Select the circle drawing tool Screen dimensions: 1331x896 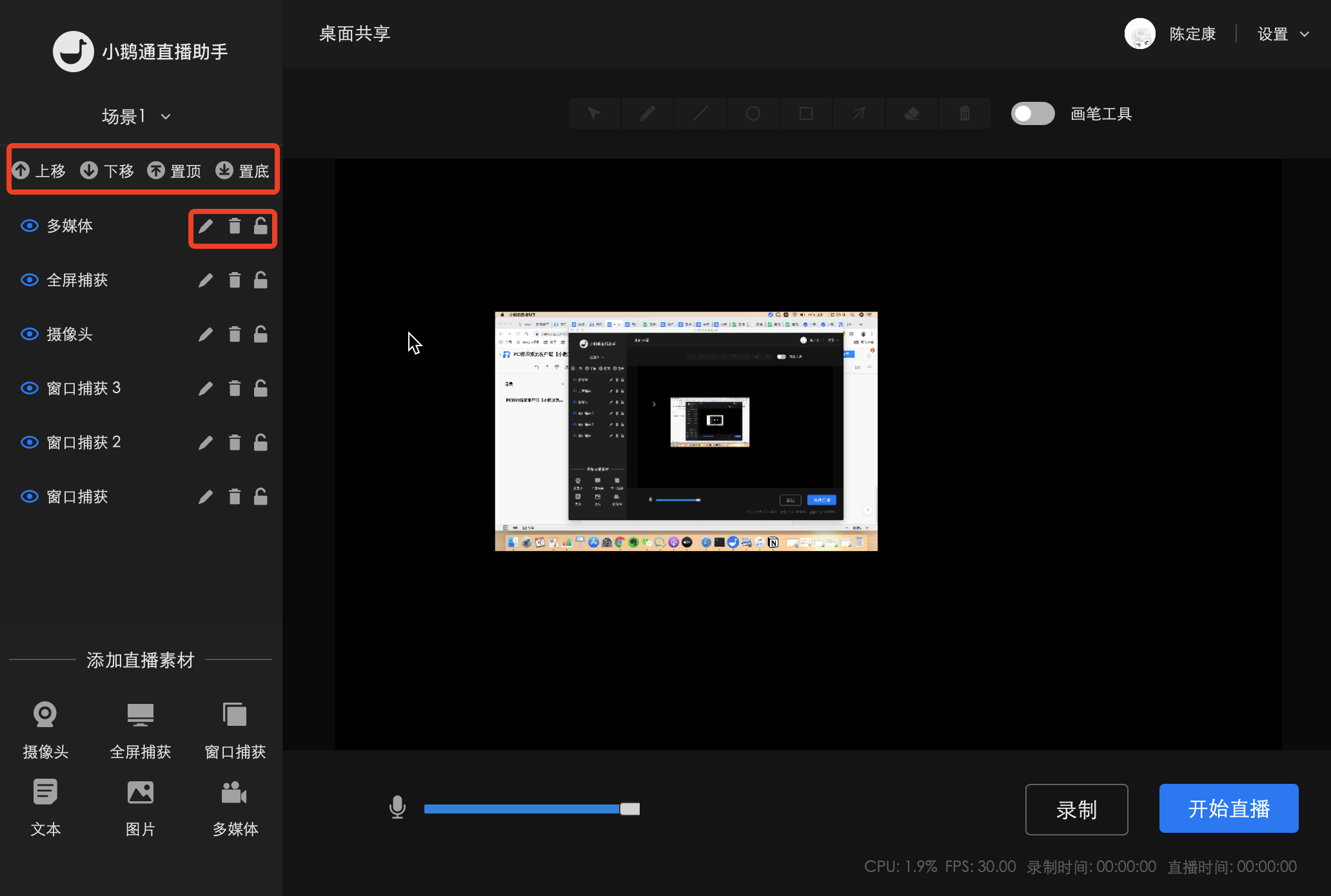click(x=753, y=113)
